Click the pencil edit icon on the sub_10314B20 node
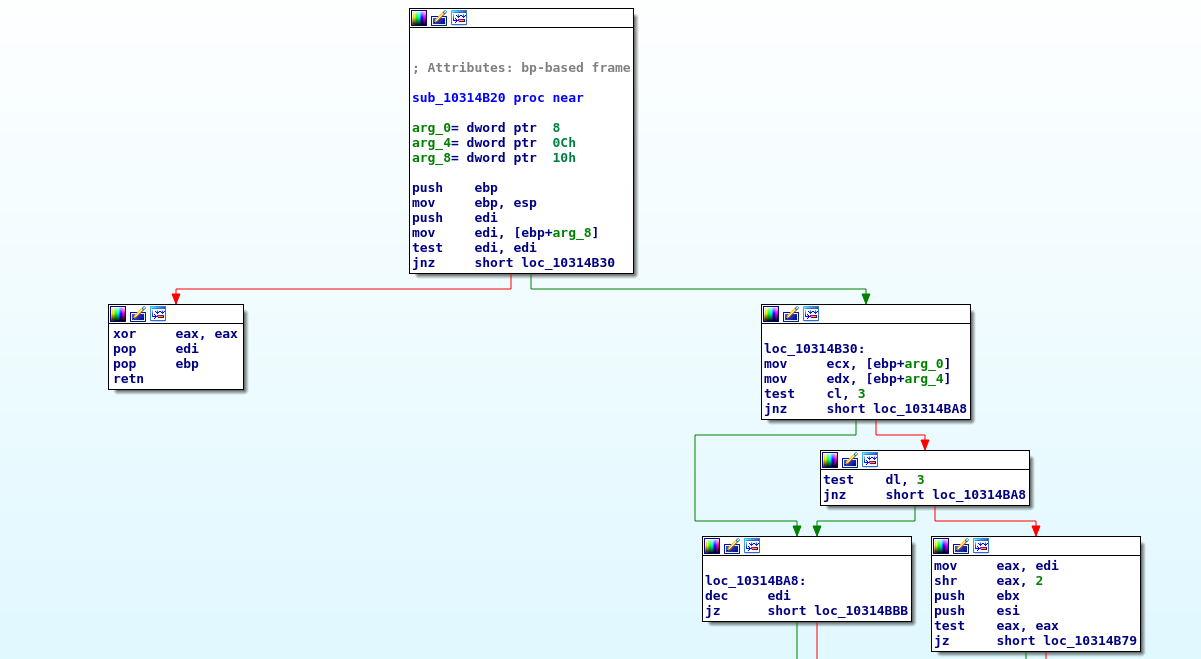Viewport: 1201px width, 659px height. 439,18
